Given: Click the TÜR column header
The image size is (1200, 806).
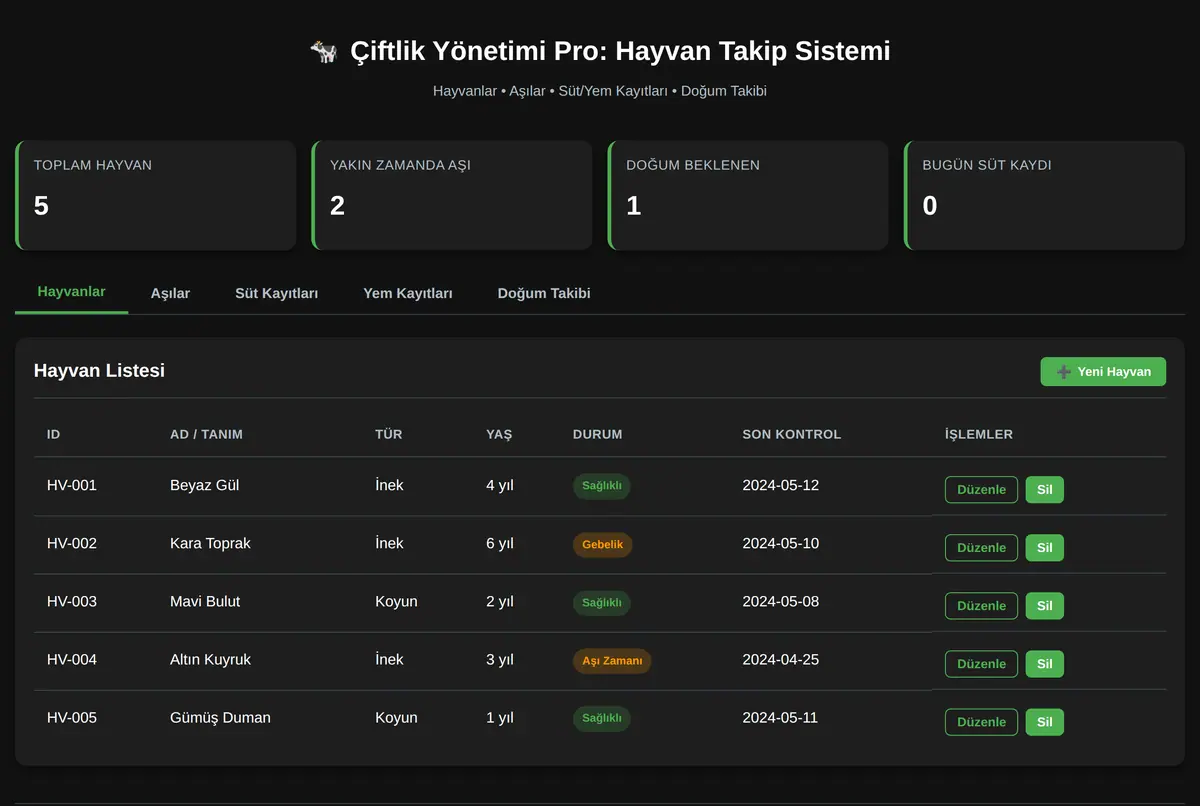Looking at the screenshot, I should click(389, 434).
